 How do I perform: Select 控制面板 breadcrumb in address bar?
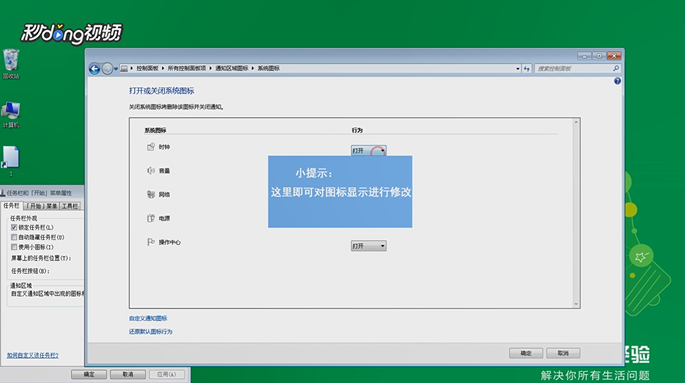(x=147, y=69)
